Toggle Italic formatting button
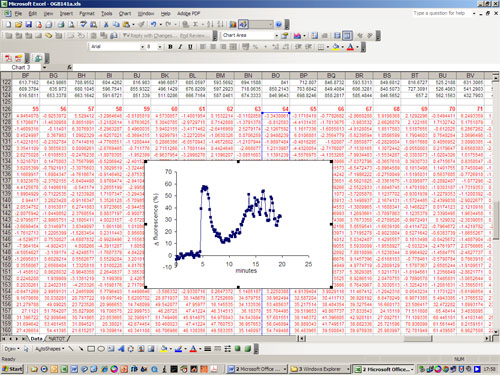This screenshot has width=500, height=376. click(180, 47)
